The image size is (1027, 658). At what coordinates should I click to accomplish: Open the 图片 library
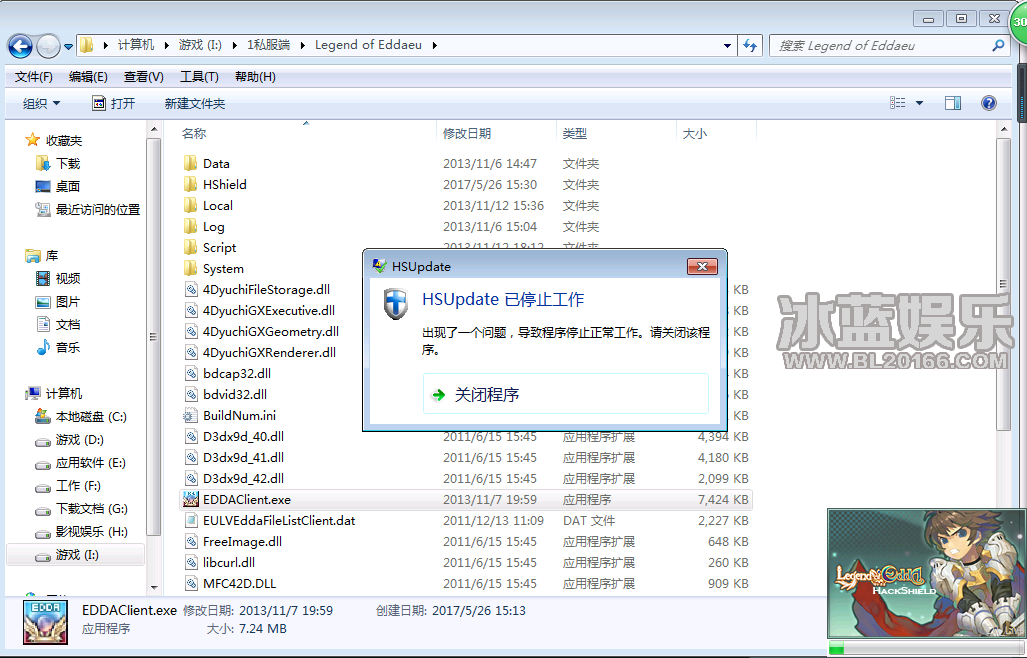coord(58,302)
